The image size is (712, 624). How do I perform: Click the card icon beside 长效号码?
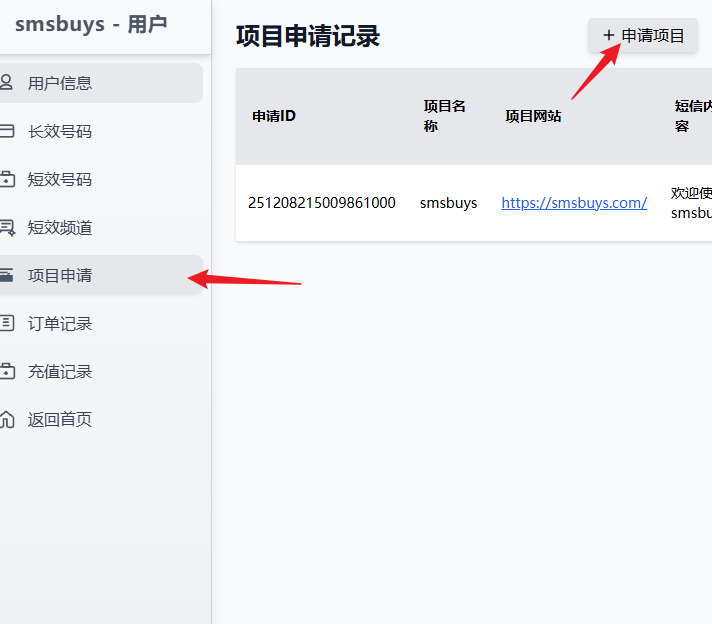(6, 131)
